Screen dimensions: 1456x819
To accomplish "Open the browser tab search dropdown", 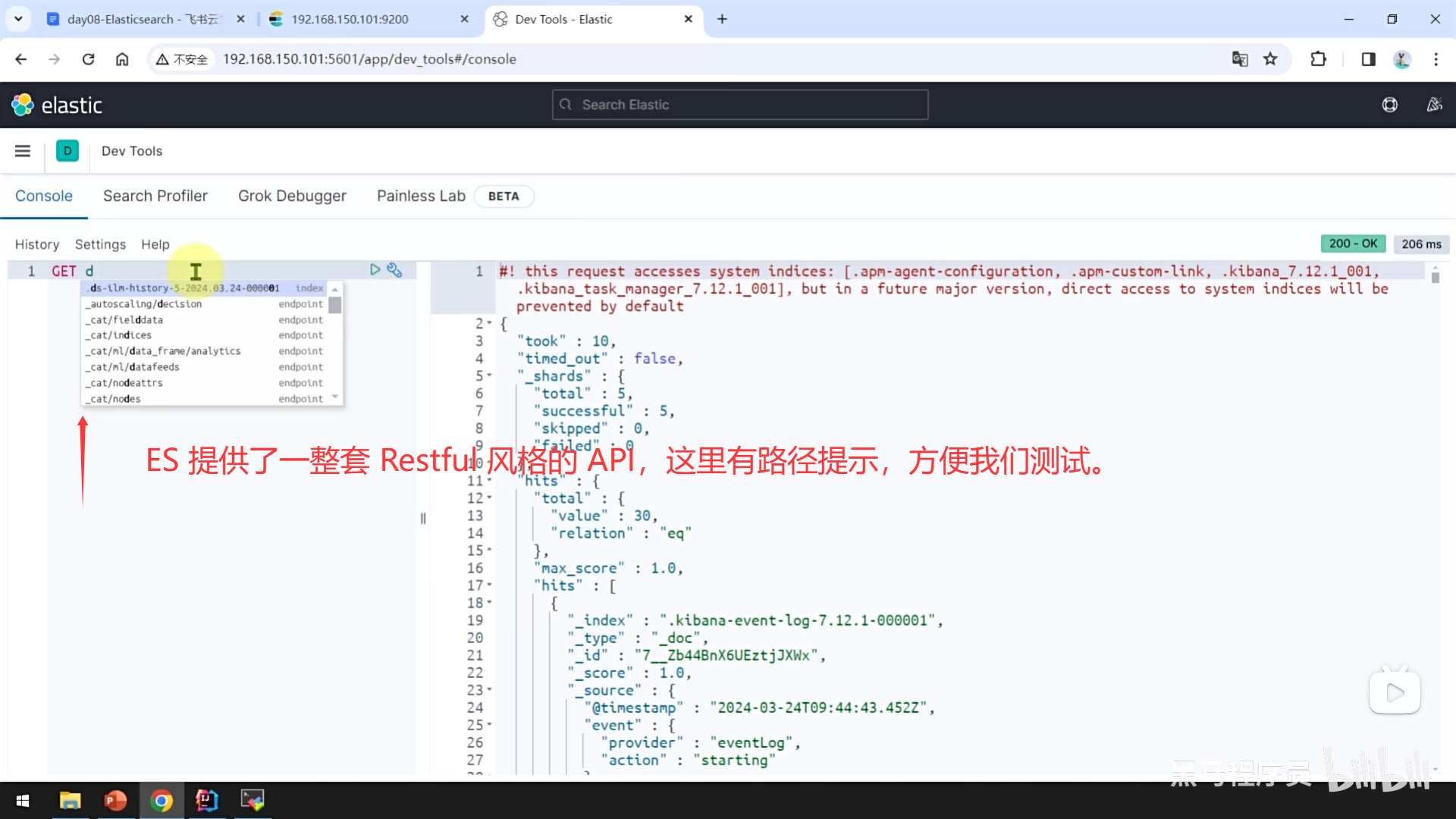I will pyautogui.click(x=18, y=19).
